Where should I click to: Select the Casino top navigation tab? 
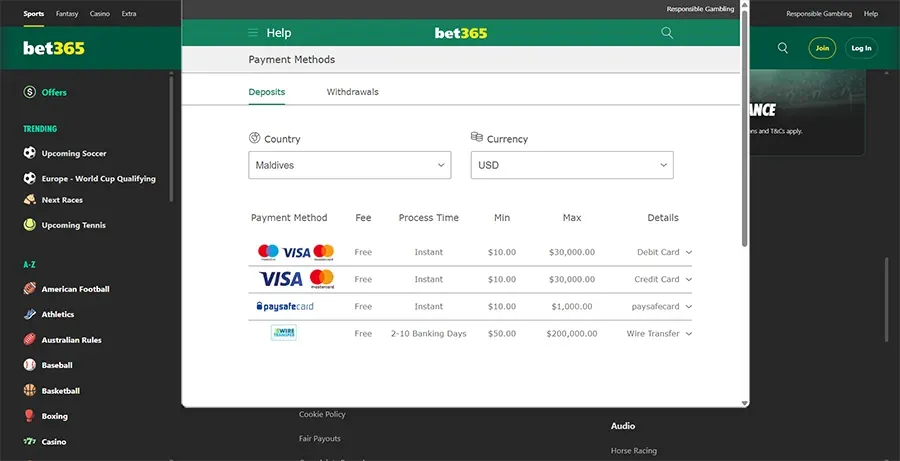pos(99,14)
